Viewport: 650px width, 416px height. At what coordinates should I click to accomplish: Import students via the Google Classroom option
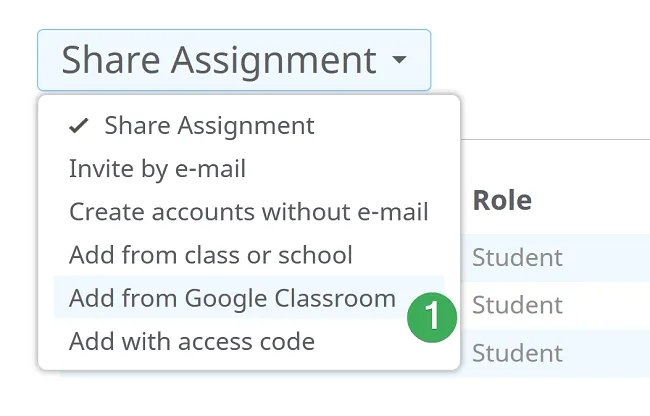pos(232,298)
